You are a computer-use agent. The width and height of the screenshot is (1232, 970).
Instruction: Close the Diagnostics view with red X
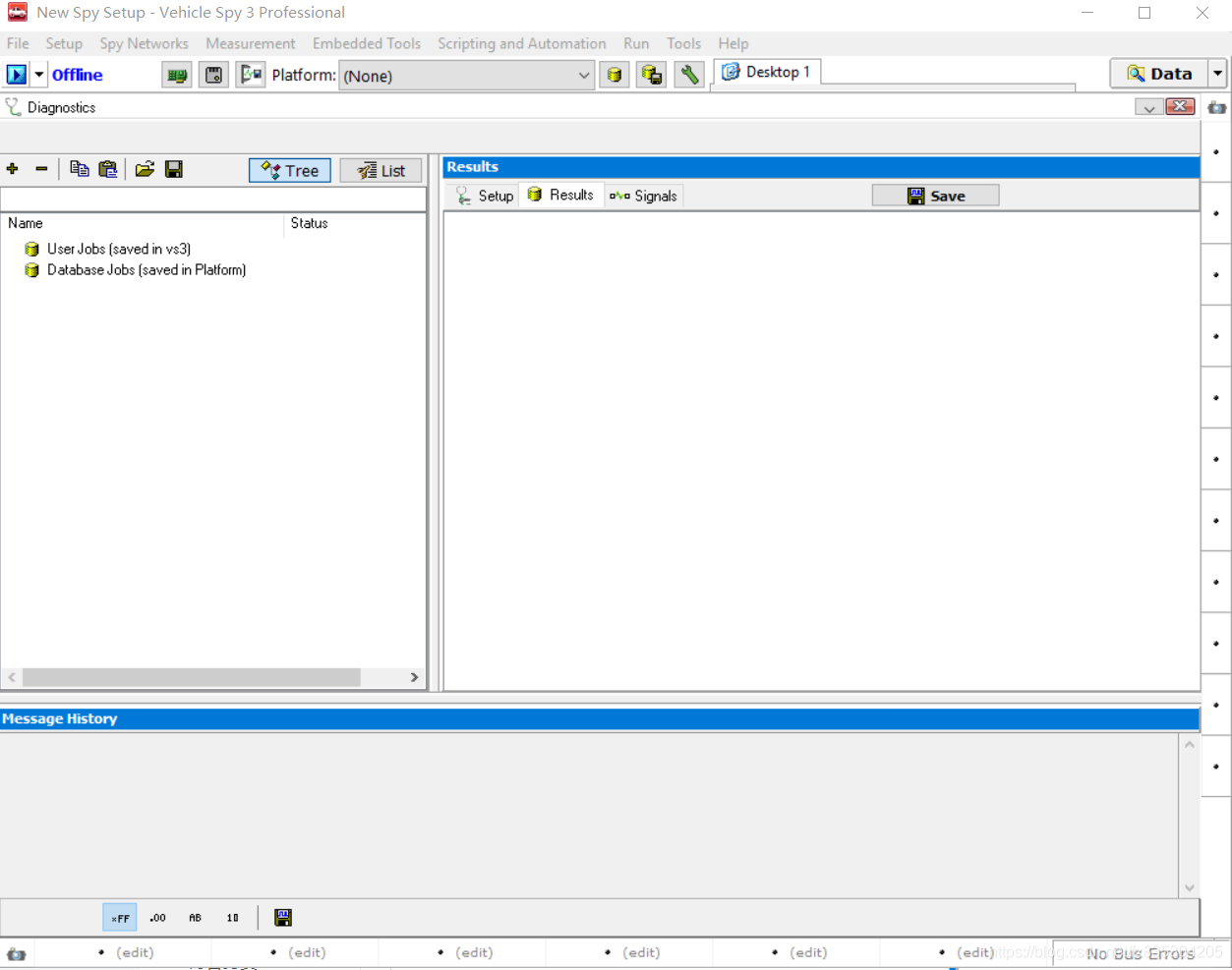(x=1180, y=106)
